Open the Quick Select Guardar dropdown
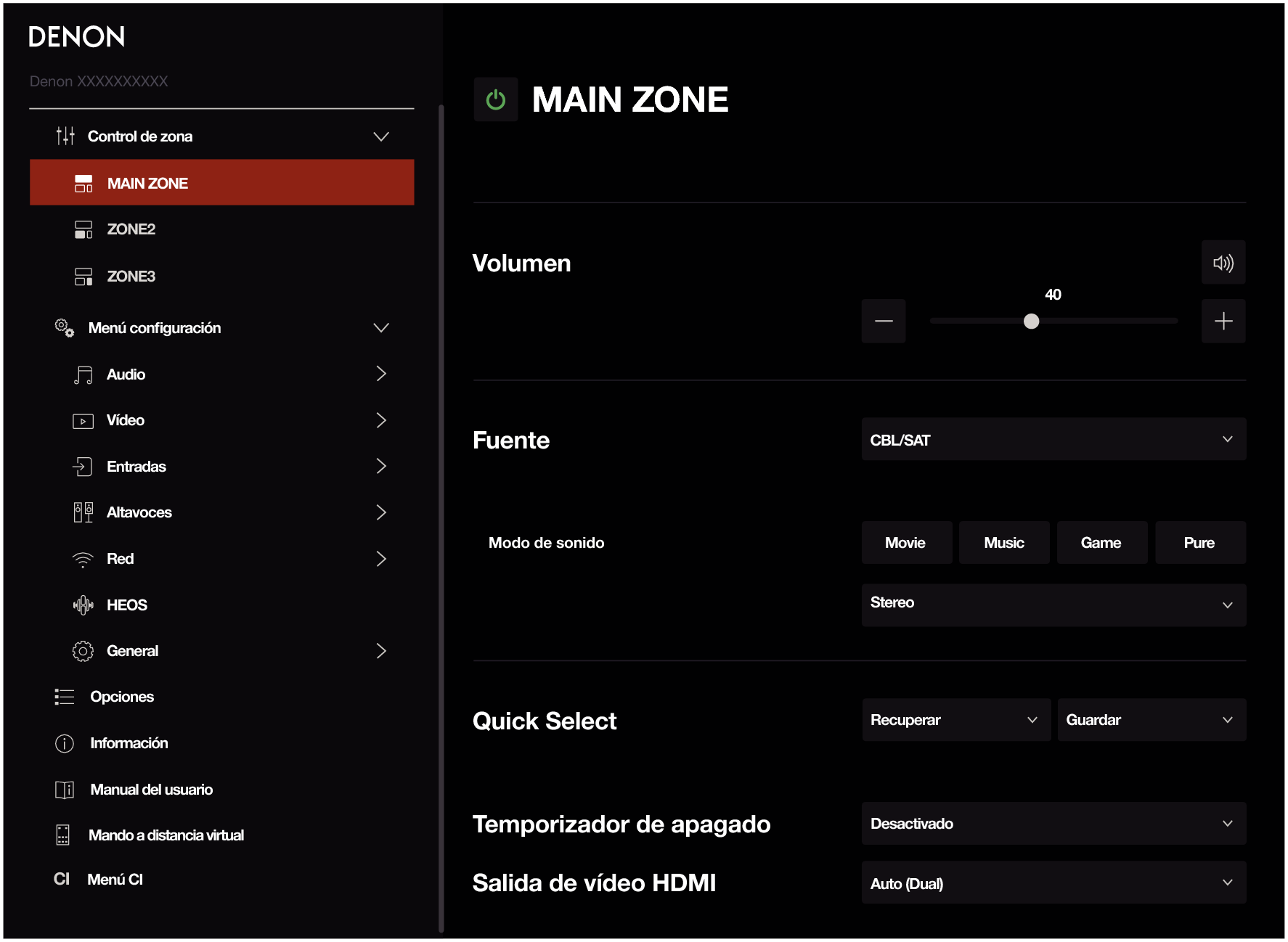This screenshot has width=1288, height=942. click(x=1152, y=720)
